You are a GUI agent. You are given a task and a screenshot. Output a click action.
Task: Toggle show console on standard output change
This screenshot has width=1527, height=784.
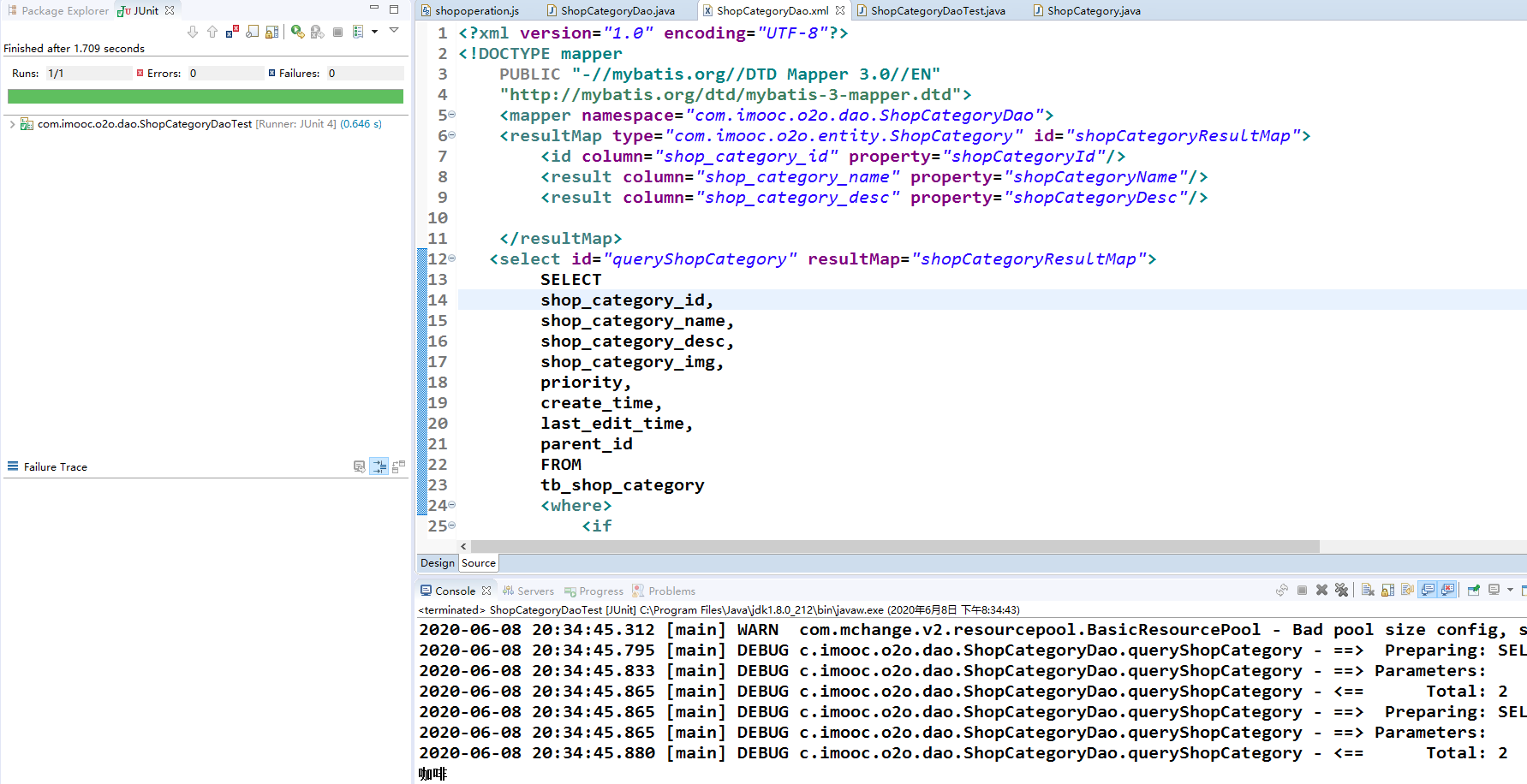click(1428, 590)
